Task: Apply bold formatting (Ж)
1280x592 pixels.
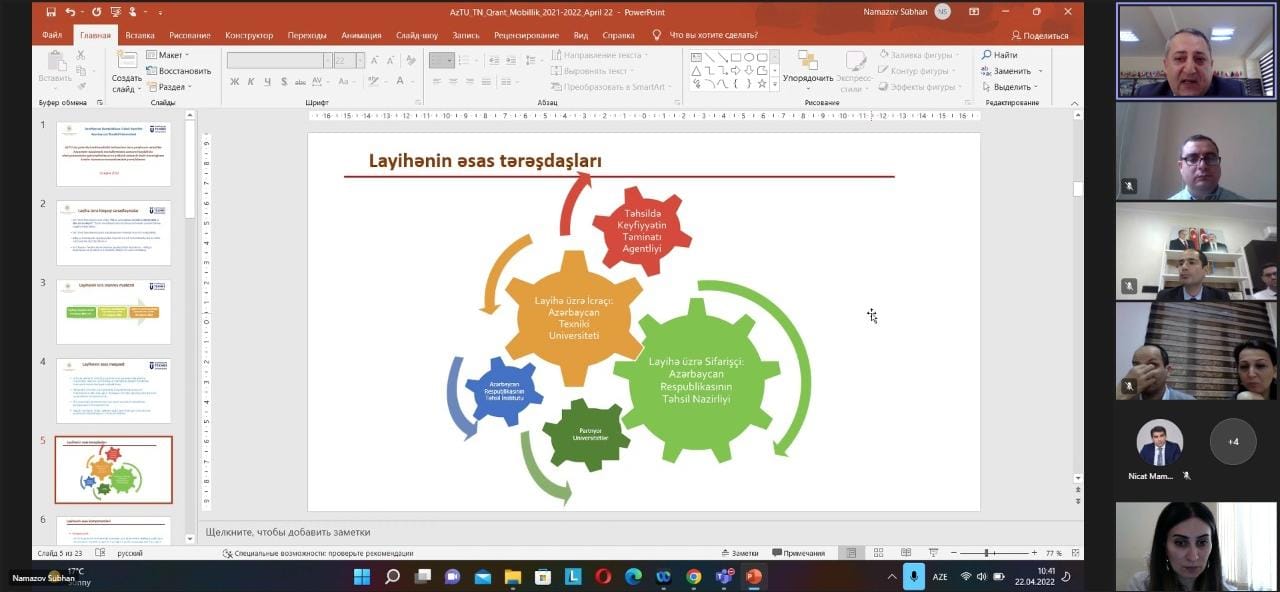Action: [x=235, y=82]
